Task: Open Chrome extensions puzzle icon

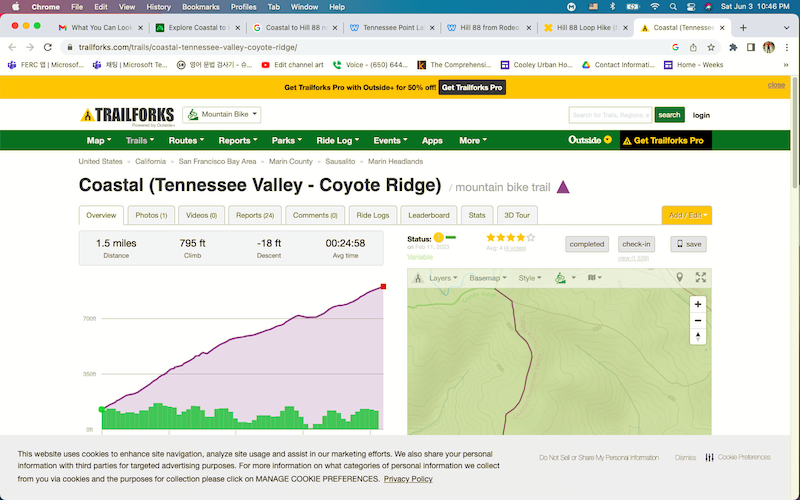Action: [733, 47]
